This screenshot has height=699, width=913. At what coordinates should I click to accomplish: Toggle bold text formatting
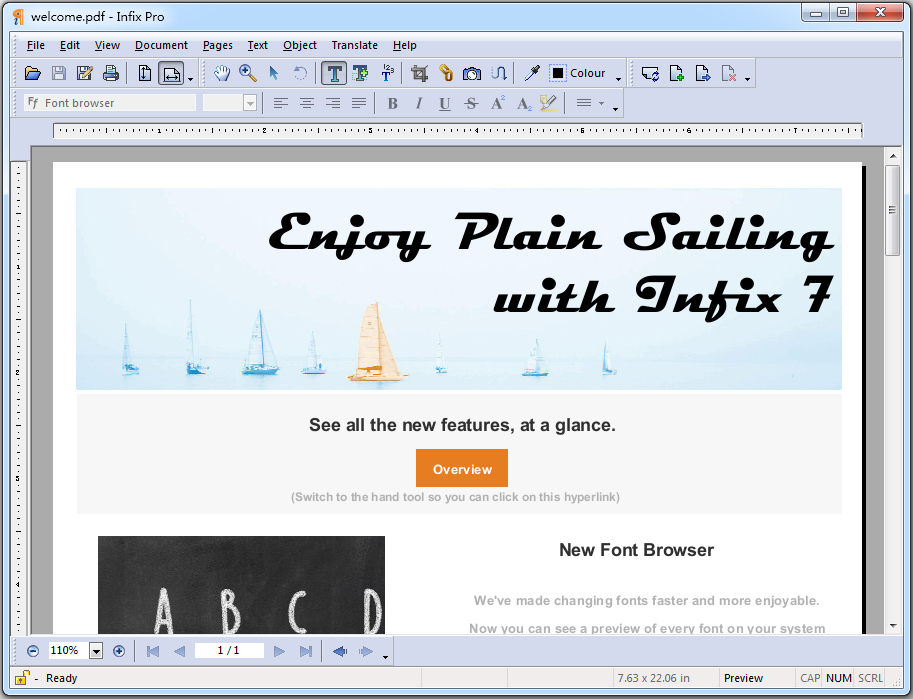[392, 103]
